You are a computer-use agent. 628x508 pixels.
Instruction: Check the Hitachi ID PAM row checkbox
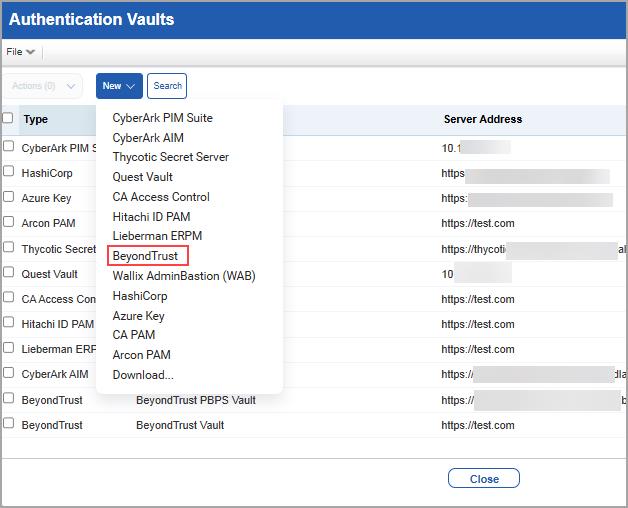coord(8,323)
